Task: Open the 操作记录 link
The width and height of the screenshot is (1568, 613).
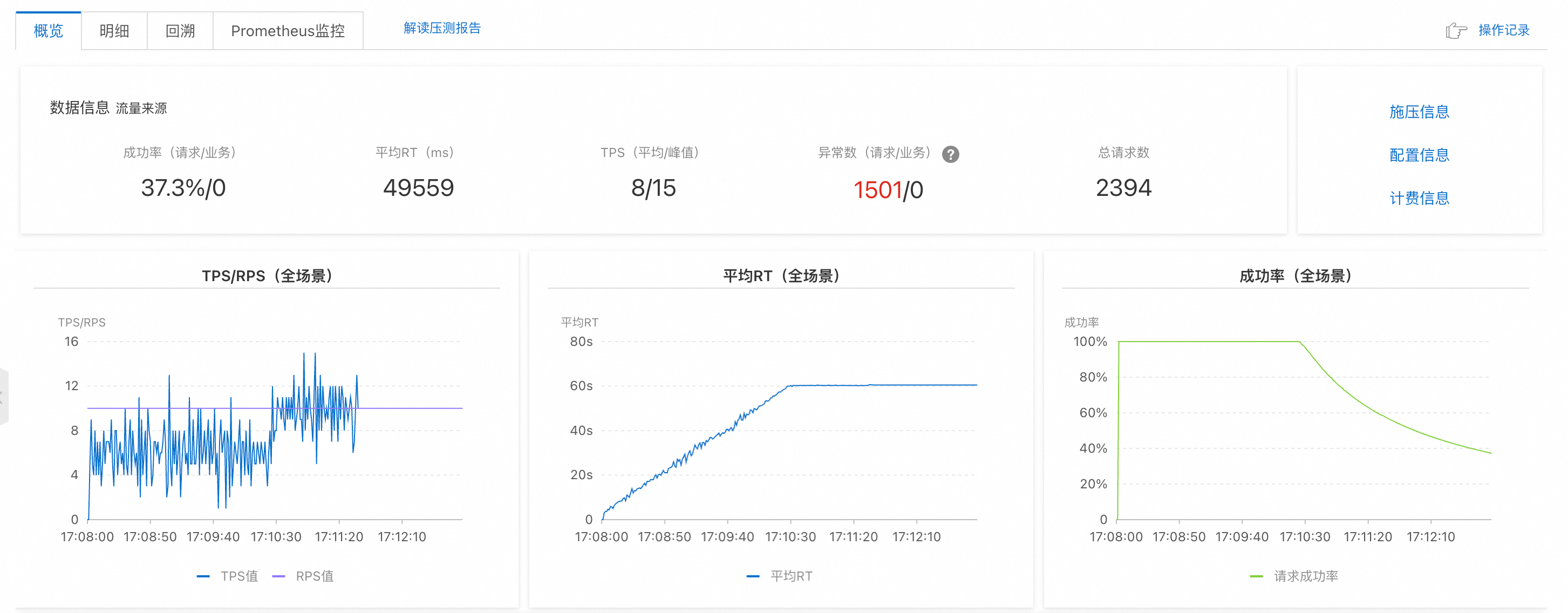Action: click(1503, 30)
